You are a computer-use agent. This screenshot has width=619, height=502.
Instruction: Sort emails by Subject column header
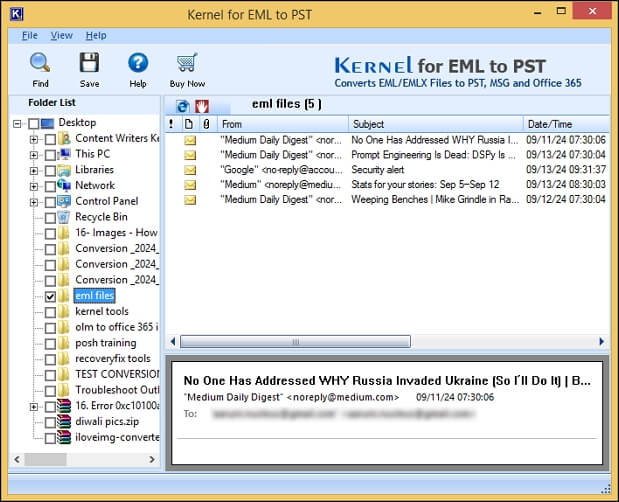pyautogui.click(x=436, y=124)
